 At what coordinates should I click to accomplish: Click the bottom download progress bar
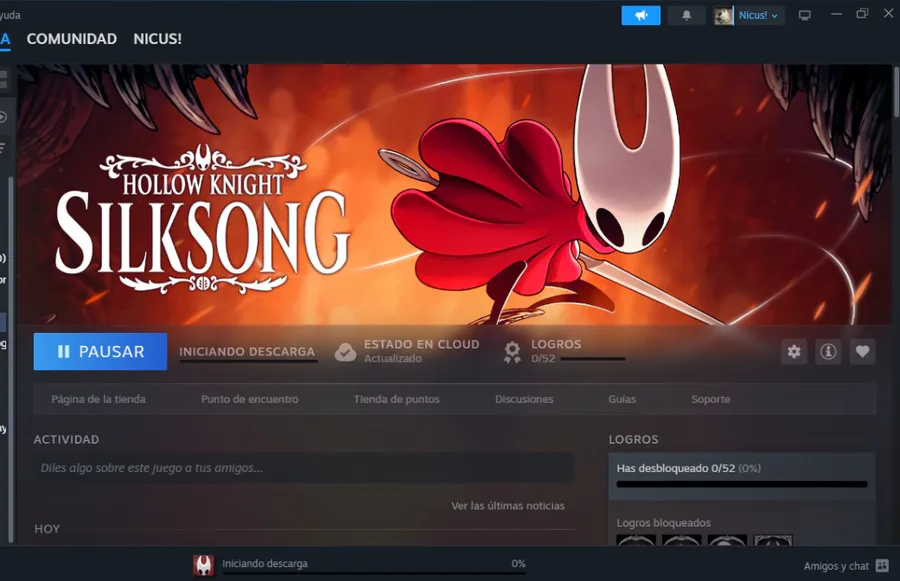tap(374, 573)
